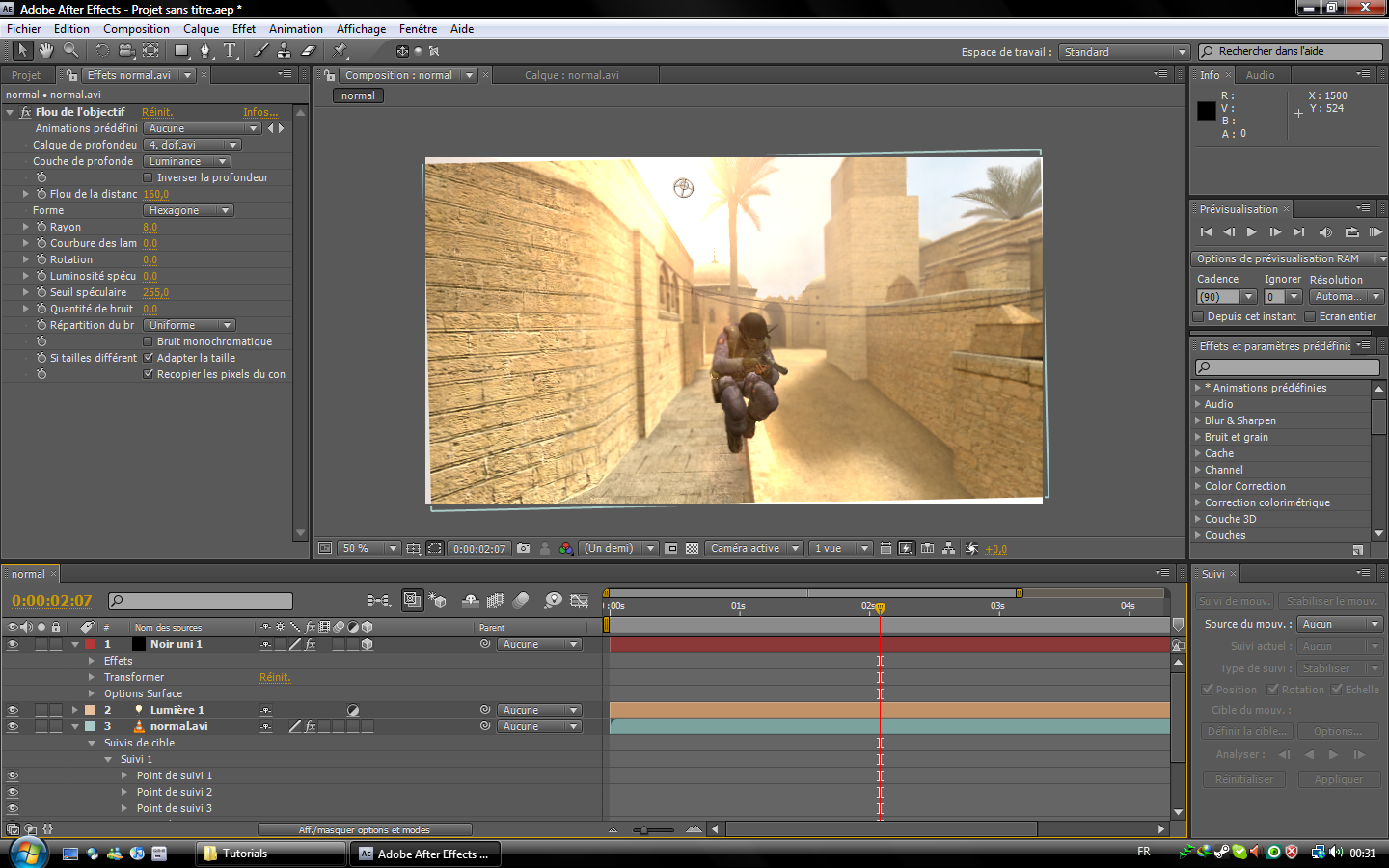
Task: Check Ecran entier option
Action: [1311, 316]
